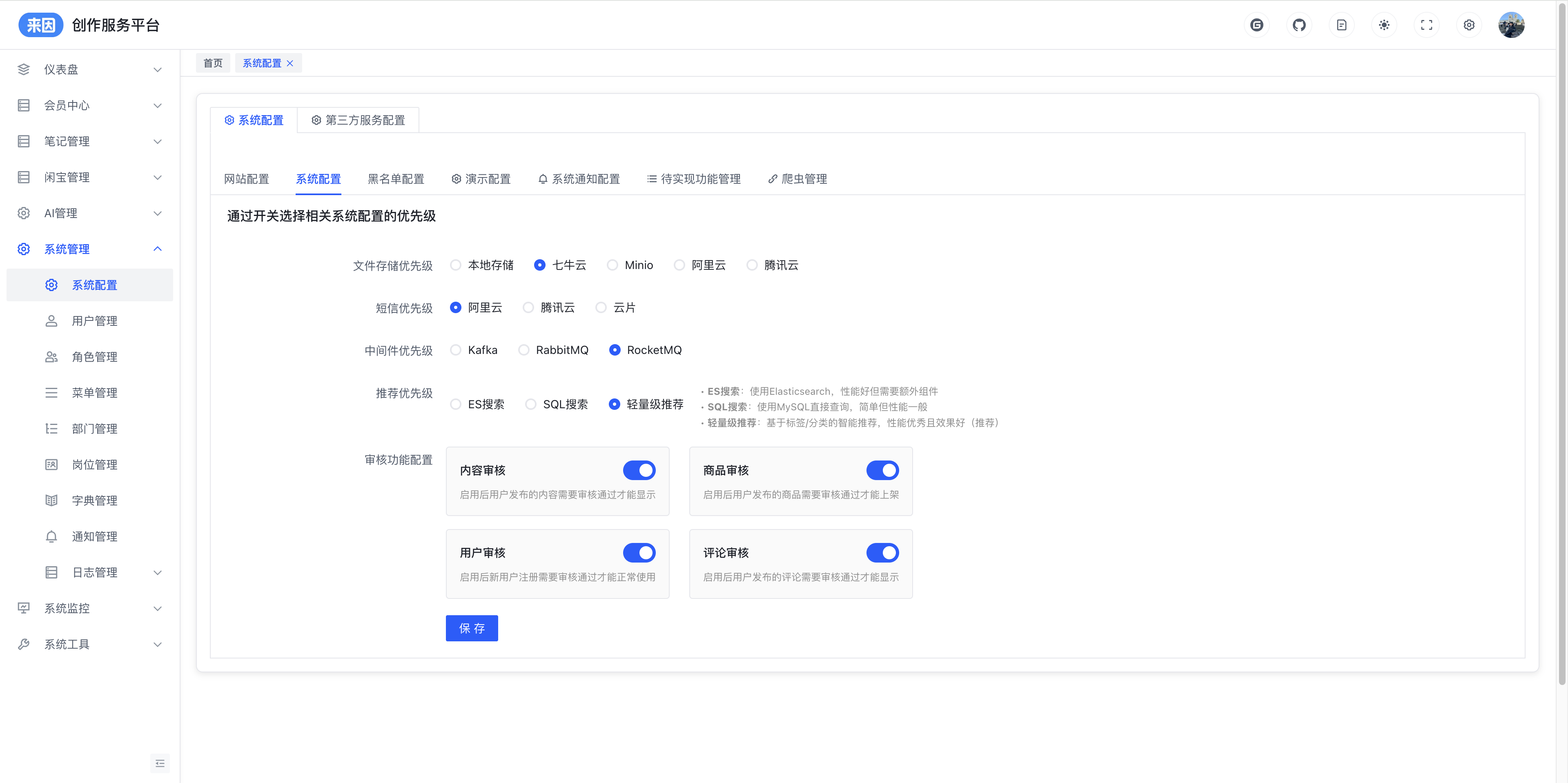Select the Minio storage radio option

[612, 265]
